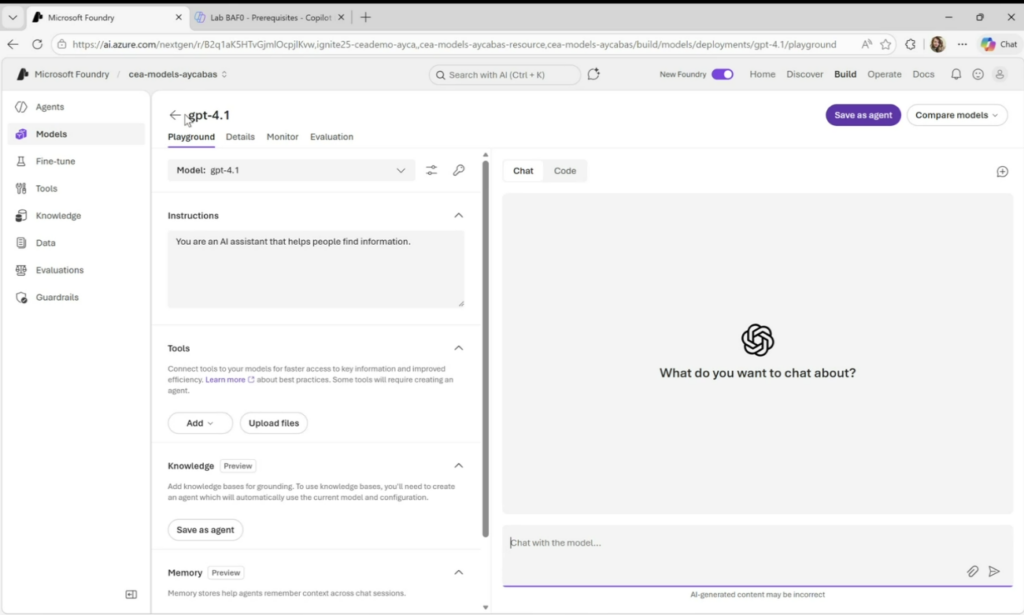
Task: Switch to the Code tab
Action: (565, 171)
